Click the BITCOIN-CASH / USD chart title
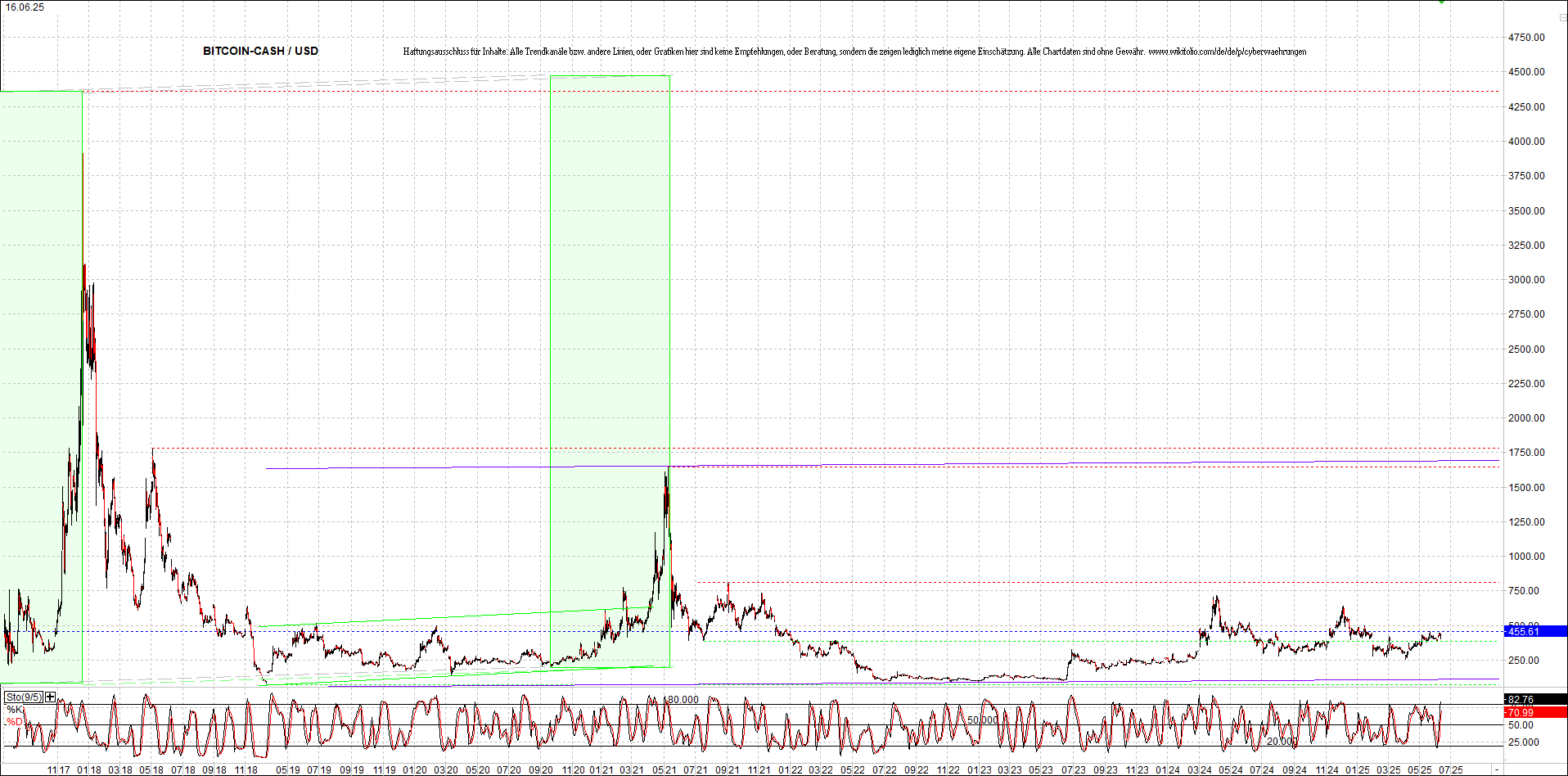The width and height of the screenshot is (1568, 776). click(x=260, y=51)
